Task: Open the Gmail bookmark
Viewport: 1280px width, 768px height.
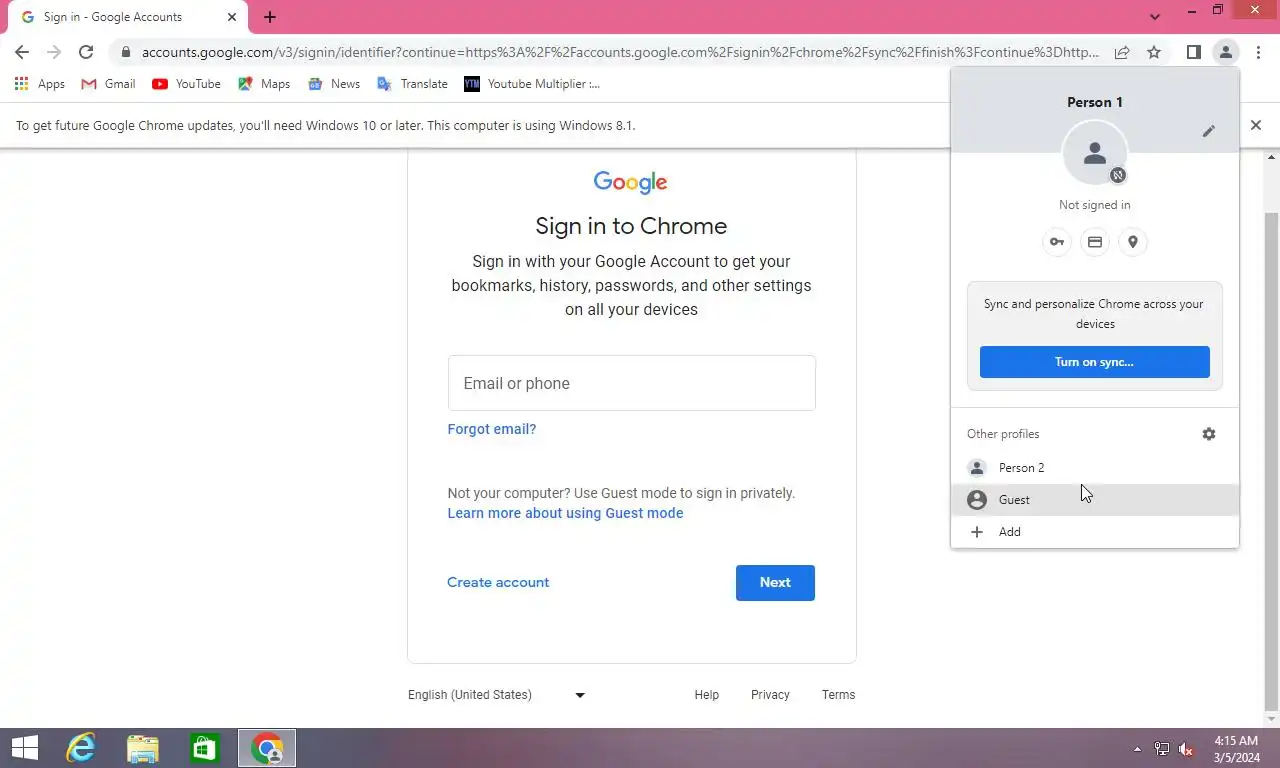Action: [x=108, y=84]
